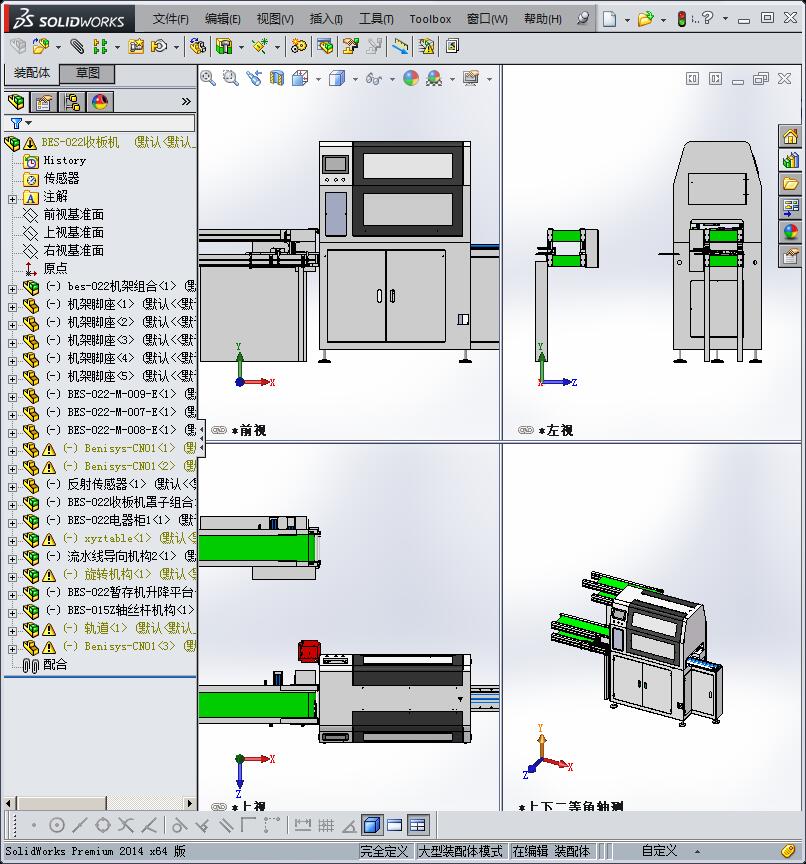This screenshot has height=864, width=806.
Task: Open the 视图(V) menu
Action: (275, 19)
